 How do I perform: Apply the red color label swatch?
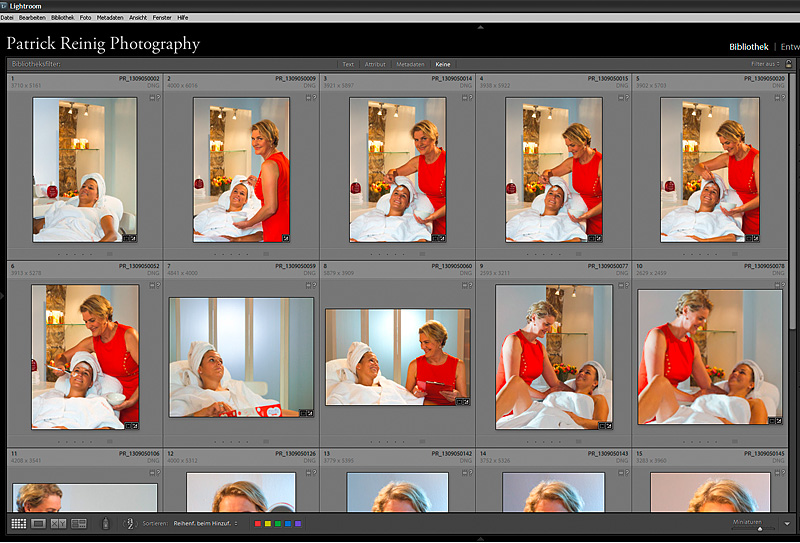coord(258,524)
